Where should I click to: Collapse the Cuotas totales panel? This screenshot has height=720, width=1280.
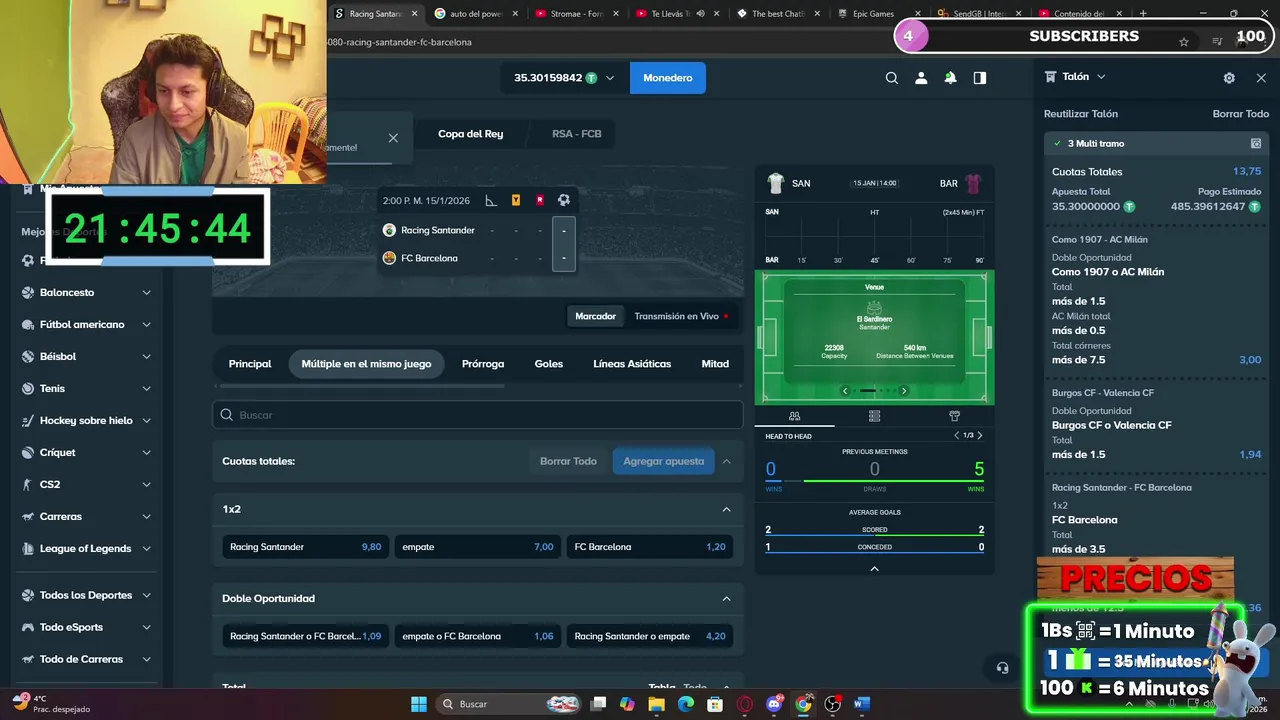click(727, 461)
